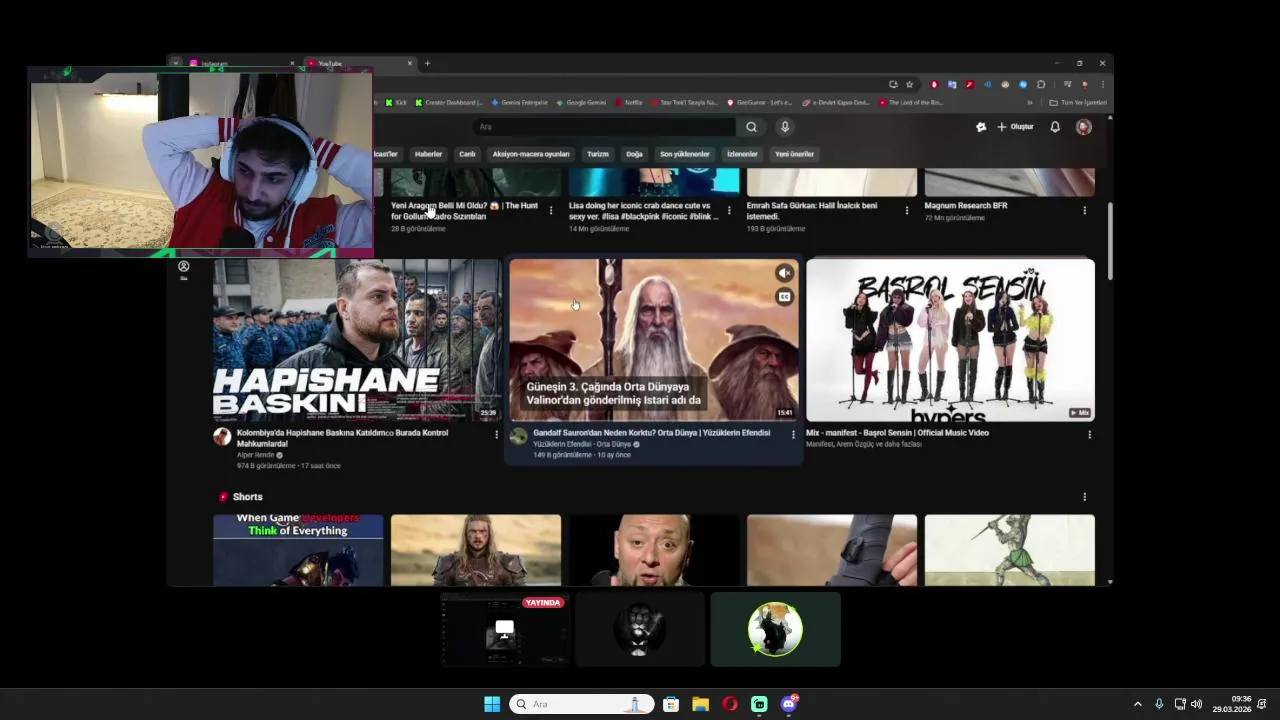Show hidden system tray icons
This screenshot has width=1280, height=720.
point(1137,704)
